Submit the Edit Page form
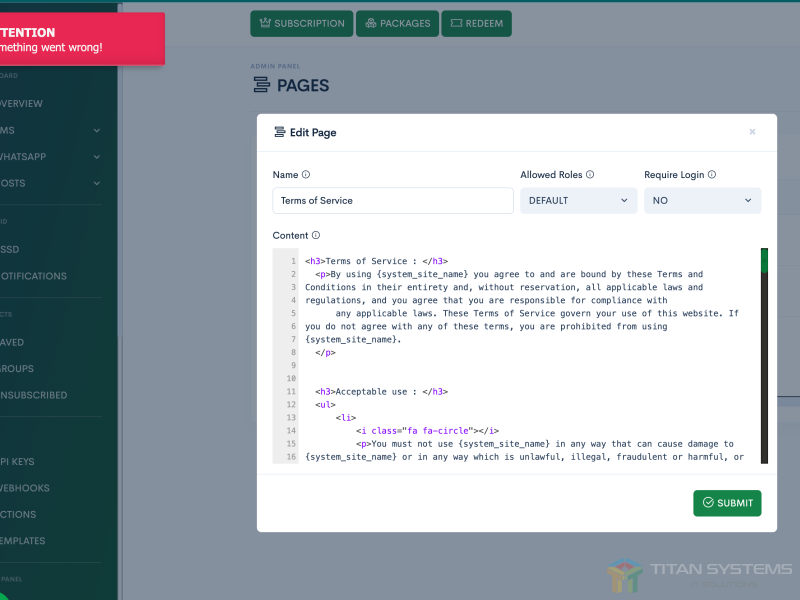The width and height of the screenshot is (800, 600). pyautogui.click(x=727, y=503)
